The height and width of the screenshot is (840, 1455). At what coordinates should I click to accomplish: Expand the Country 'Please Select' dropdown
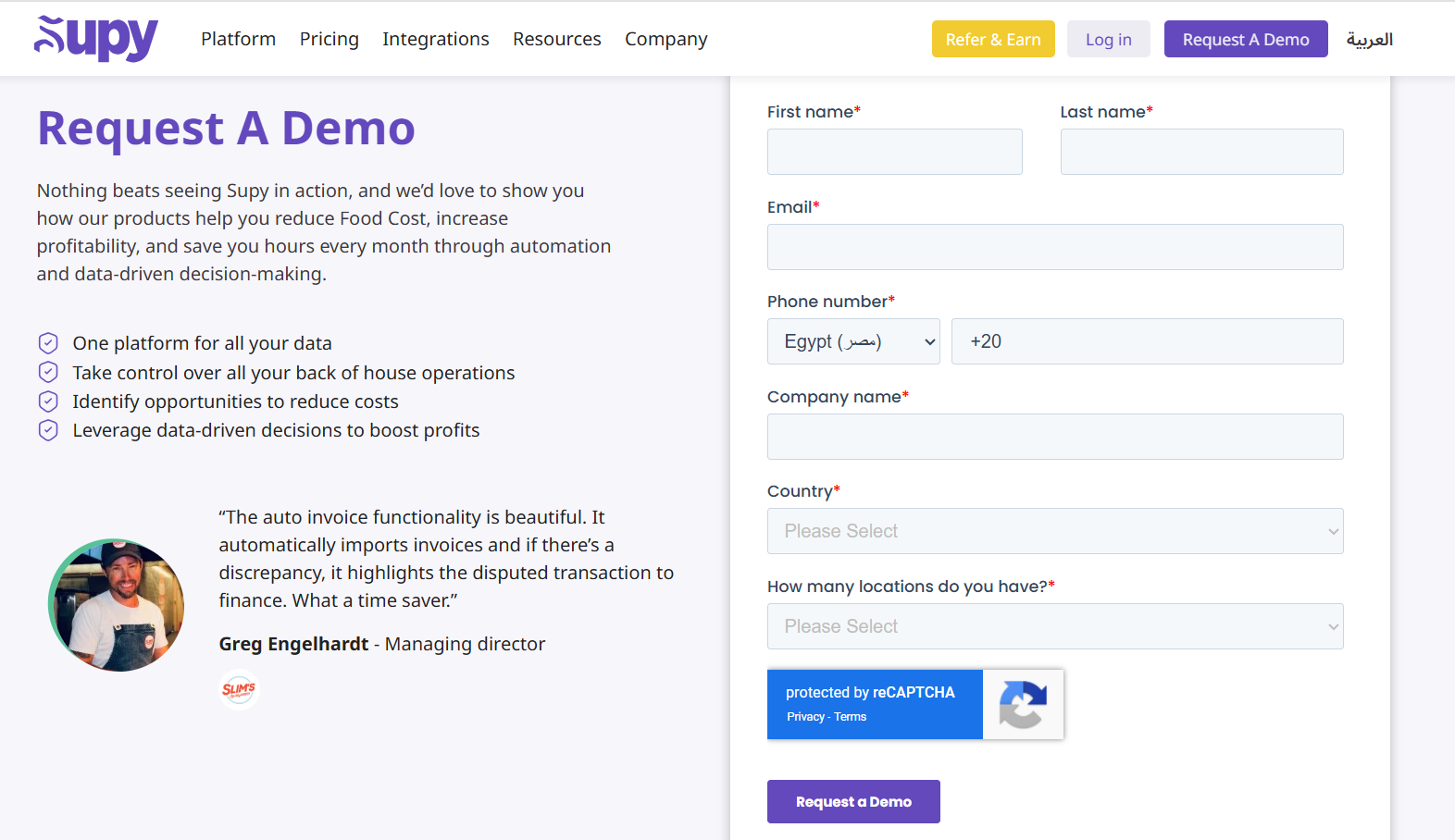click(1054, 531)
